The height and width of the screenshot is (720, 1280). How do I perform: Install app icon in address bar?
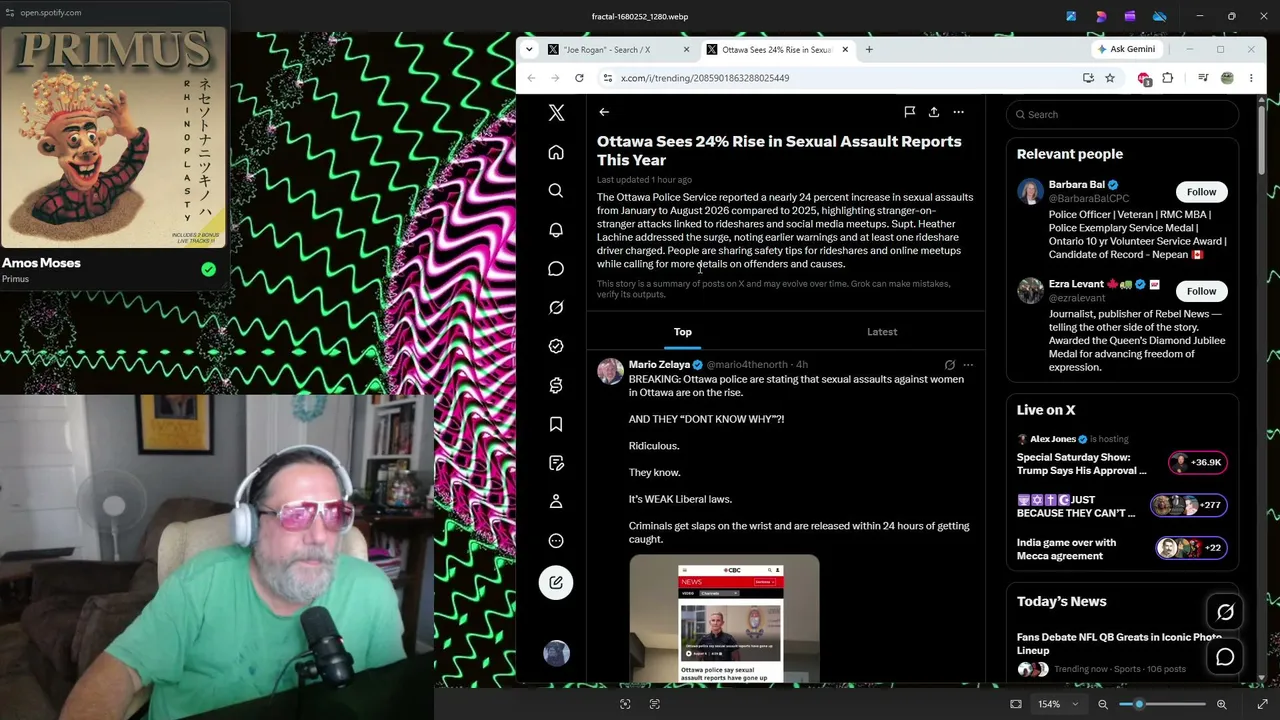1088,78
